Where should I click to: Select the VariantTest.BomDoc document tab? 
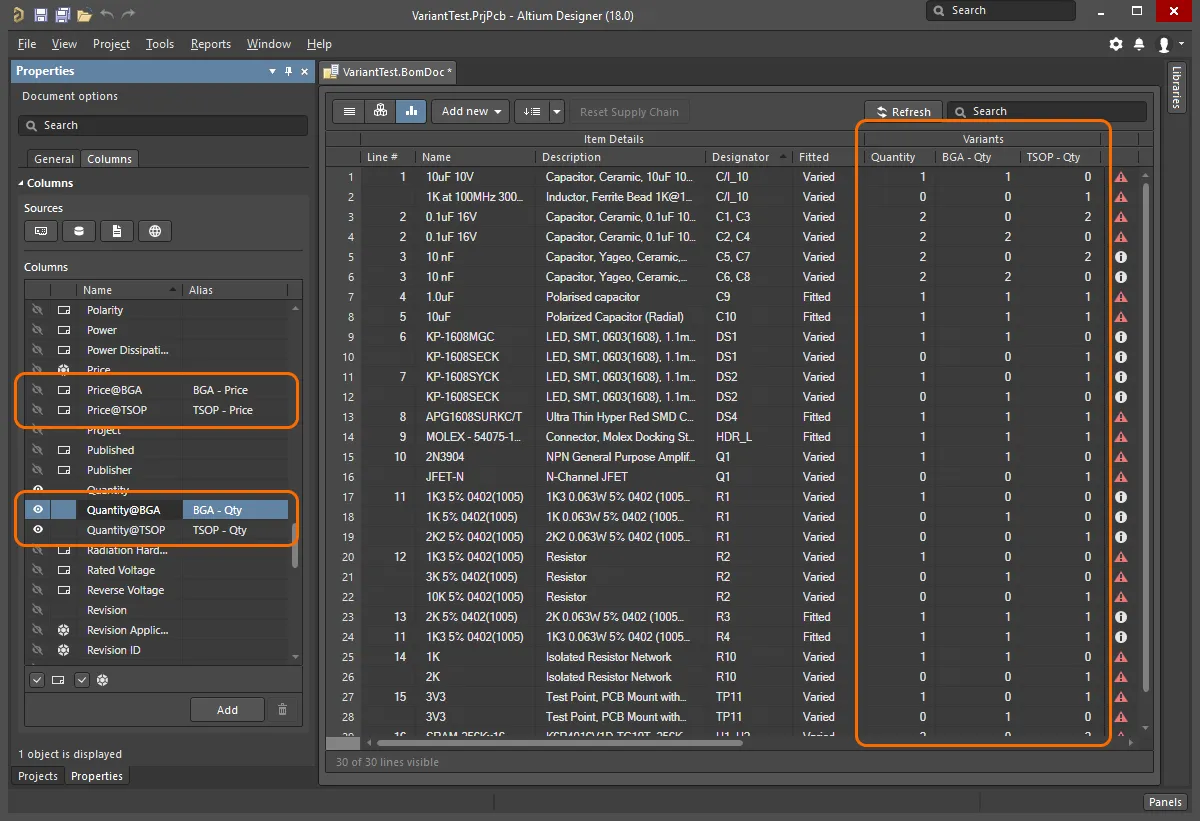[389, 72]
